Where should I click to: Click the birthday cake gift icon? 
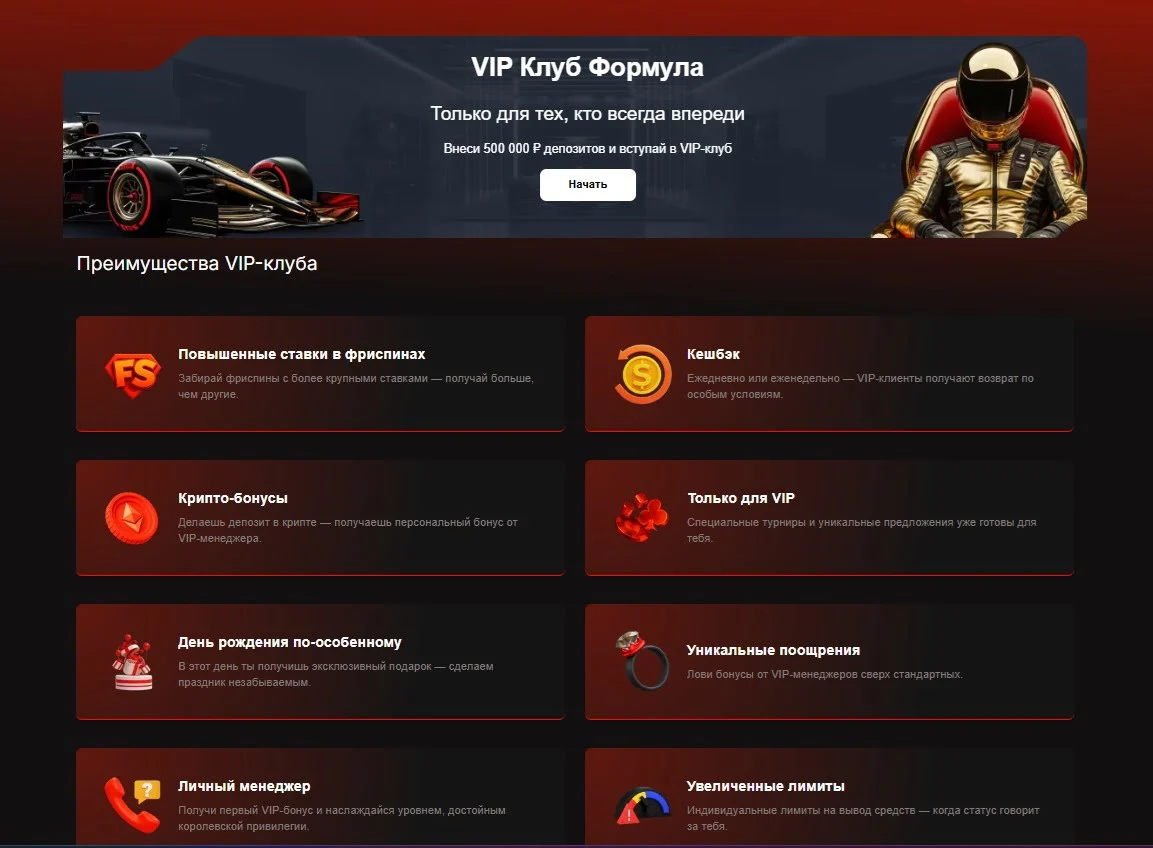click(133, 662)
